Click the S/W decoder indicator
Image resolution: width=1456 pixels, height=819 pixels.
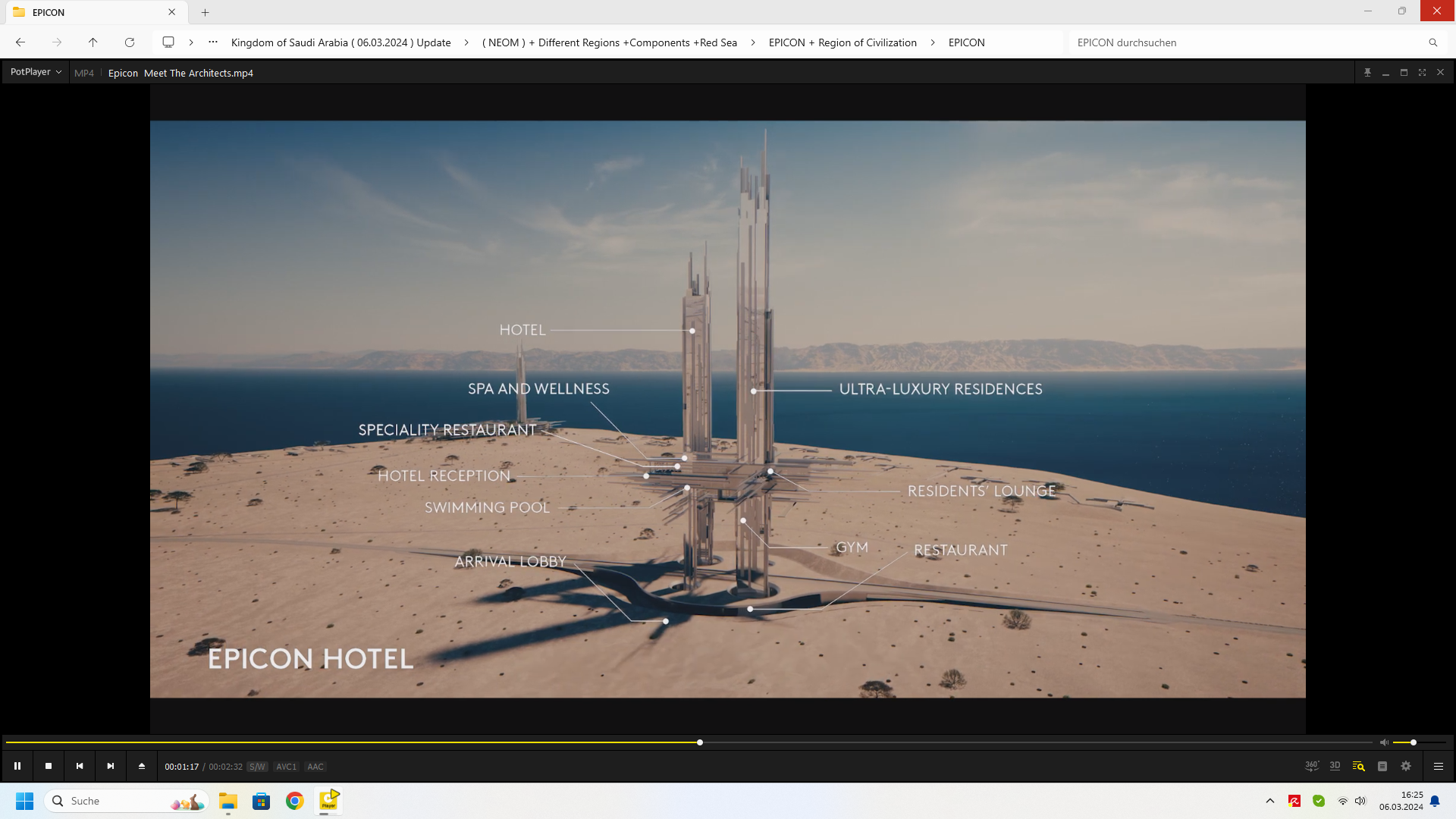click(x=257, y=767)
